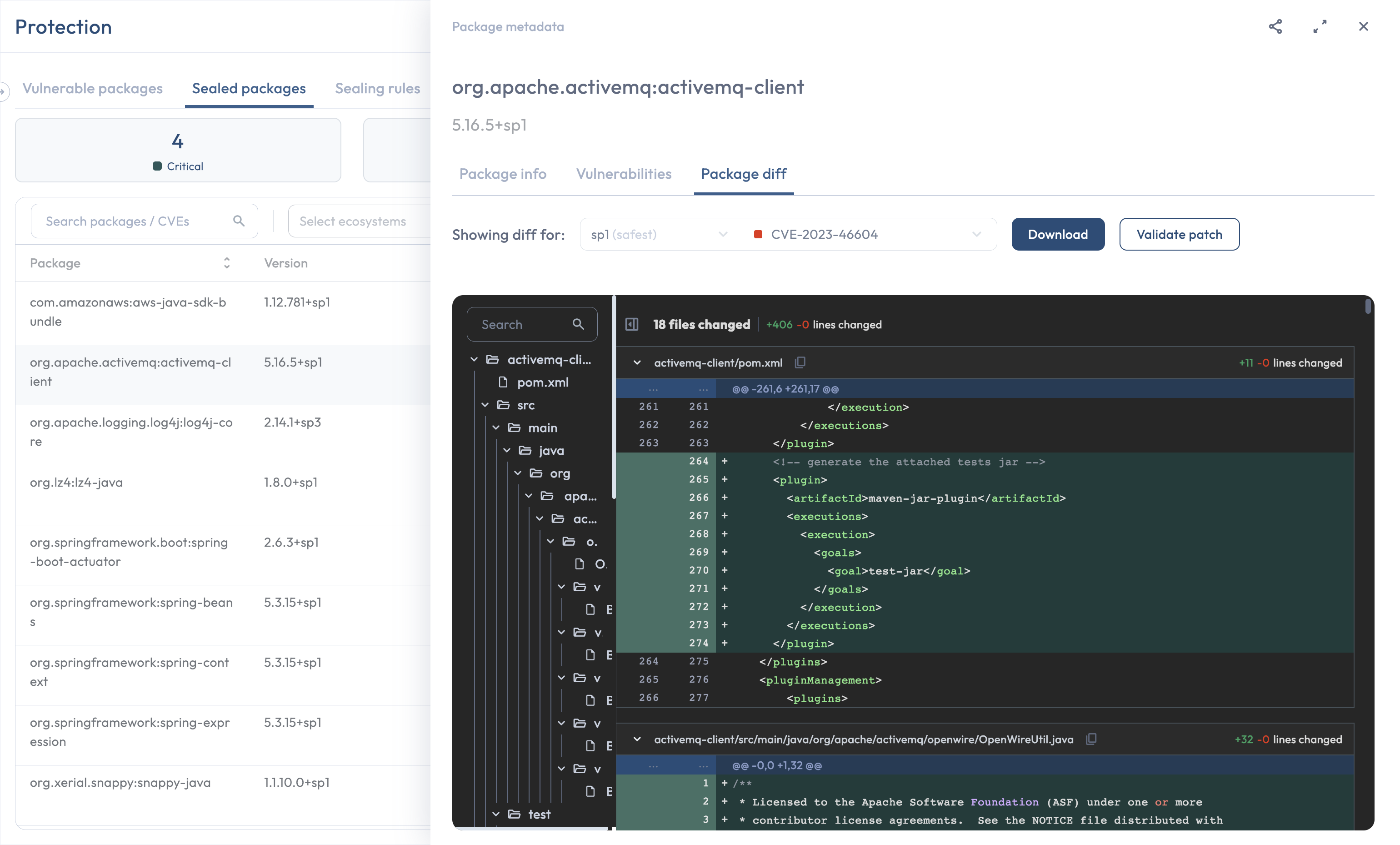Viewport: 1400px width, 845px height.
Task: Collapse the java folder in tree
Action: click(x=506, y=450)
